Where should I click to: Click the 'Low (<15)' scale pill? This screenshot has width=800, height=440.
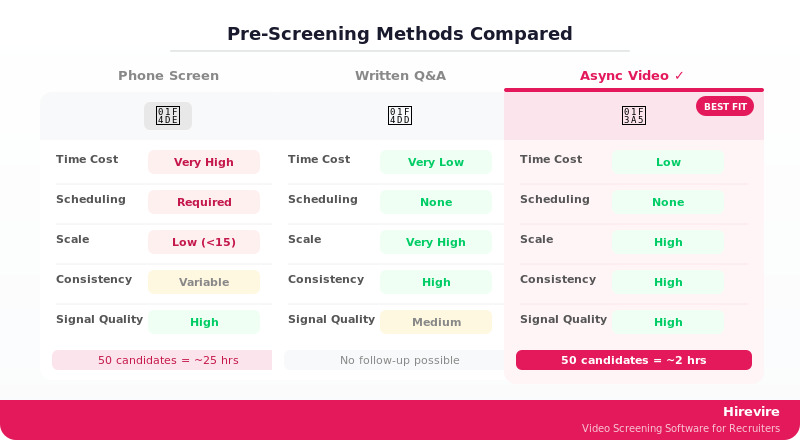click(204, 242)
